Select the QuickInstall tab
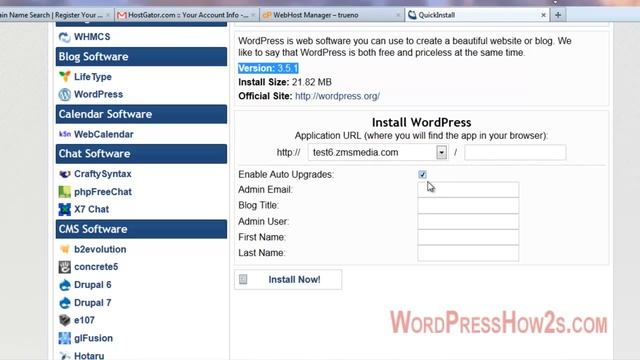 (x=477, y=15)
